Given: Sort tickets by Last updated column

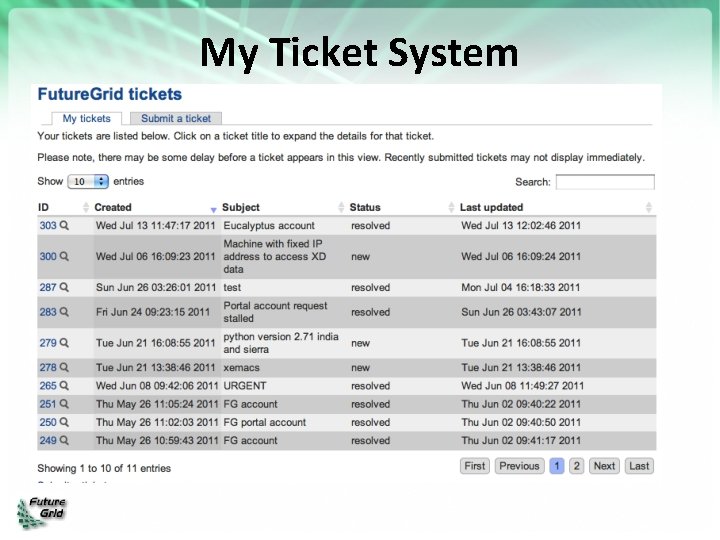Looking at the screenshot, I should 491,208.
